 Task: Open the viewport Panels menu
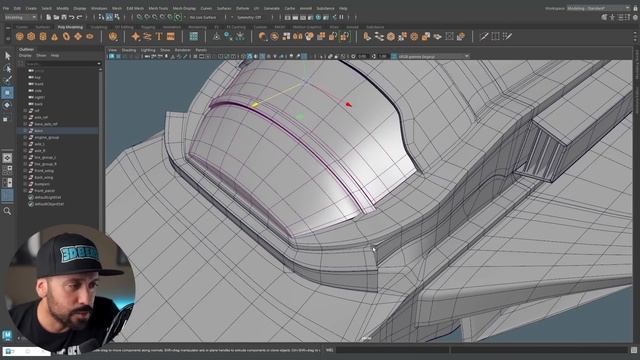[201, 50]
